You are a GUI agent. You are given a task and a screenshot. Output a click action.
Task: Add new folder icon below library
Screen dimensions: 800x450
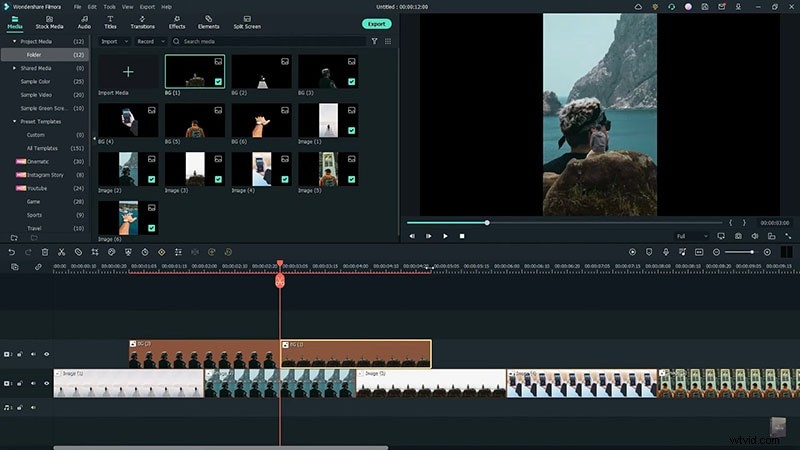14,238
